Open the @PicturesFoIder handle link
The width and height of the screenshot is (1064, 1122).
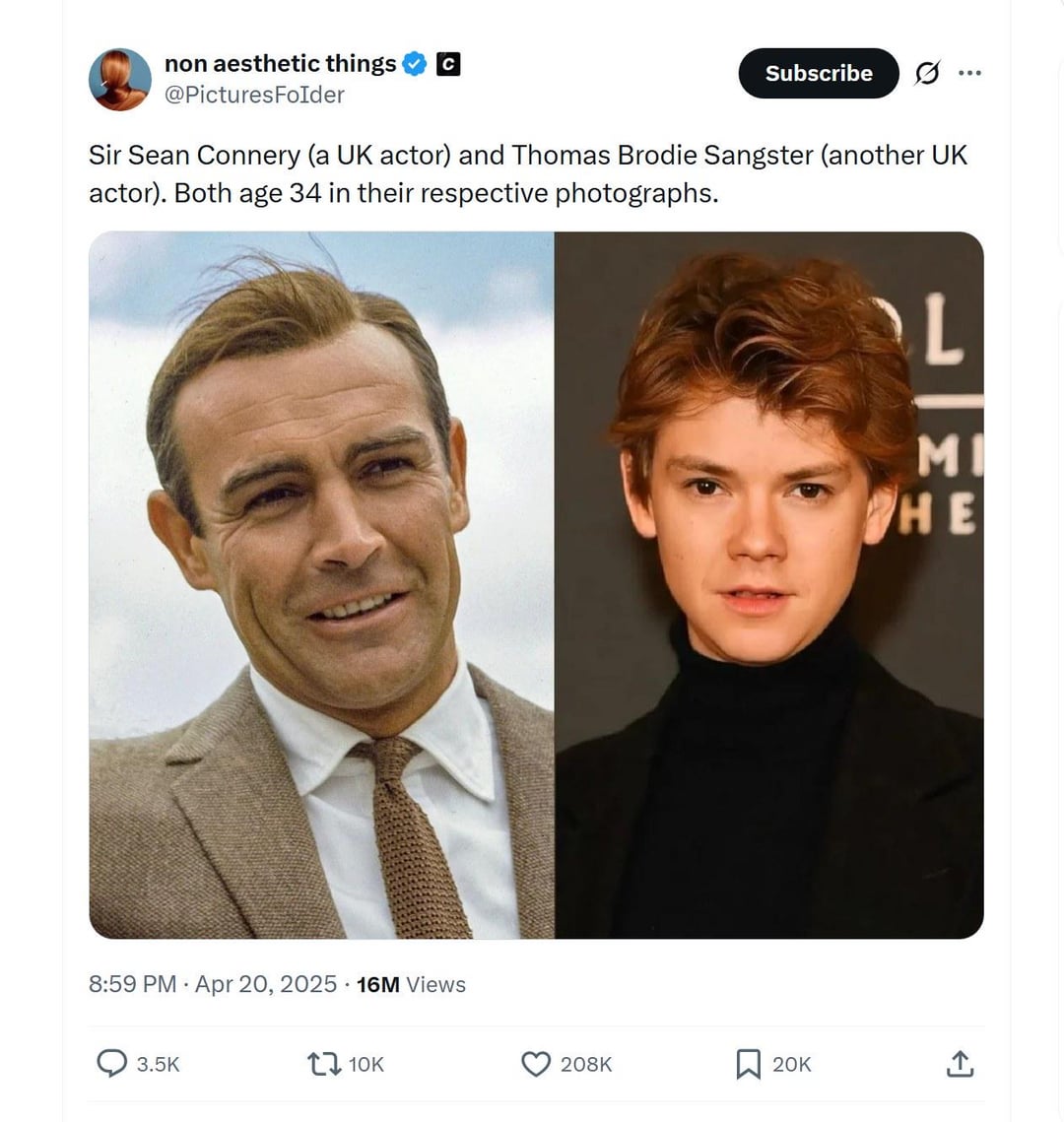point(255,95)
